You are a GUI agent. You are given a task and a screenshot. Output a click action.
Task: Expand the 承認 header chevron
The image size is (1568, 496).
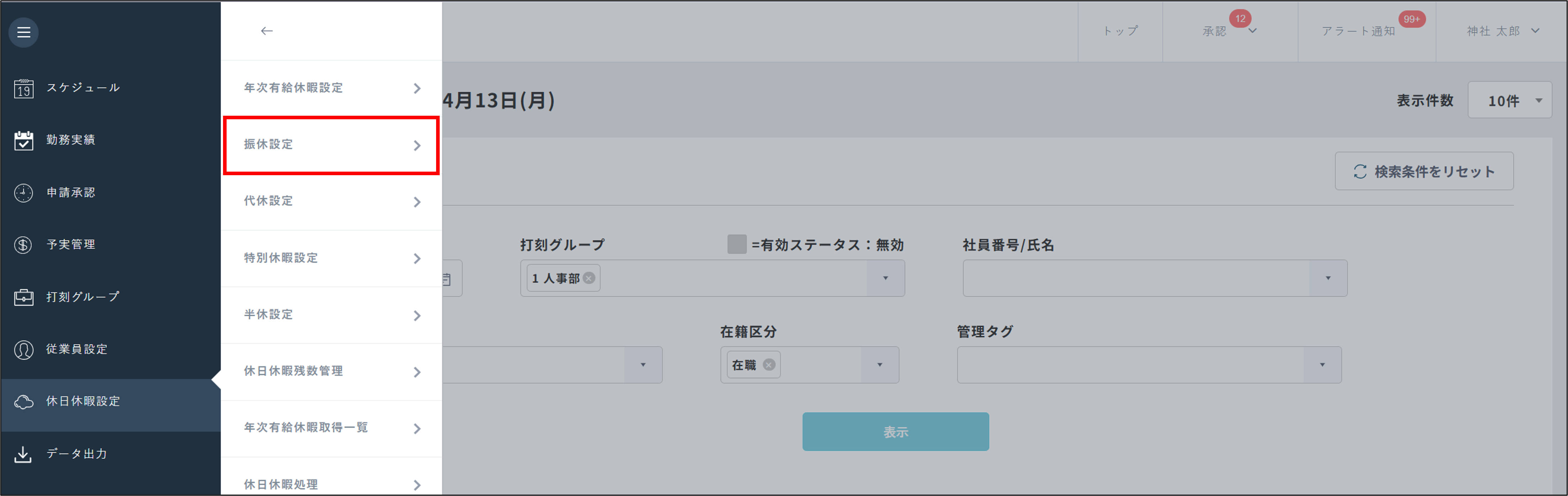click(x=1252, y=31)
